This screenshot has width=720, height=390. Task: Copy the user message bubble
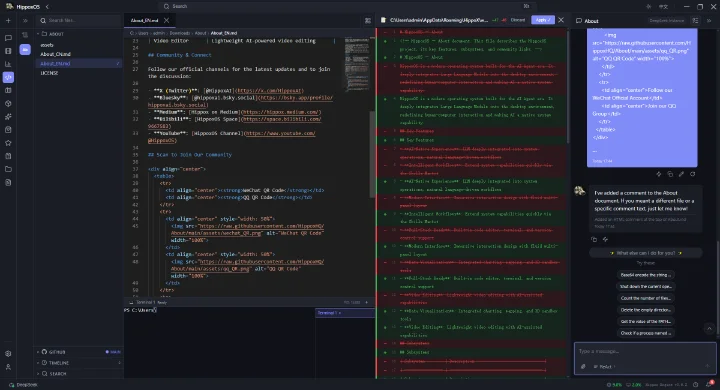(670, 174)
